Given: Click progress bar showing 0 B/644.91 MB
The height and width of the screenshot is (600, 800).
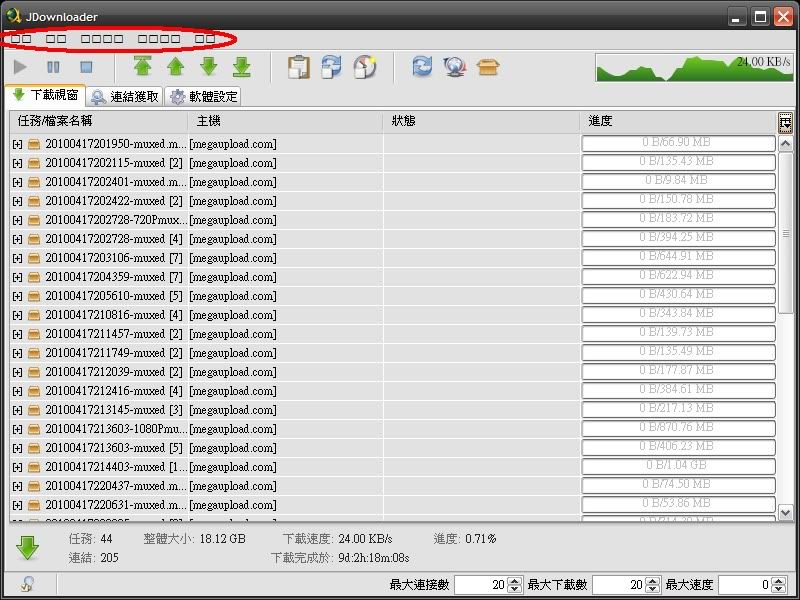Looking at the screenshot, I should 679,257.
